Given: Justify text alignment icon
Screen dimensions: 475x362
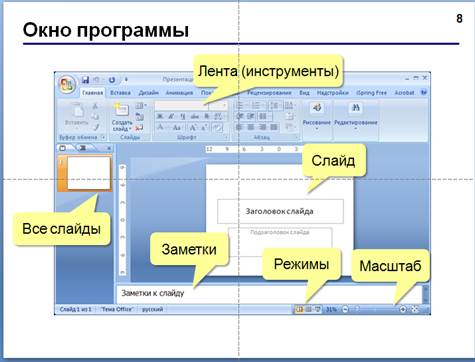Looking at the screenshot, I should pos(274,127).
